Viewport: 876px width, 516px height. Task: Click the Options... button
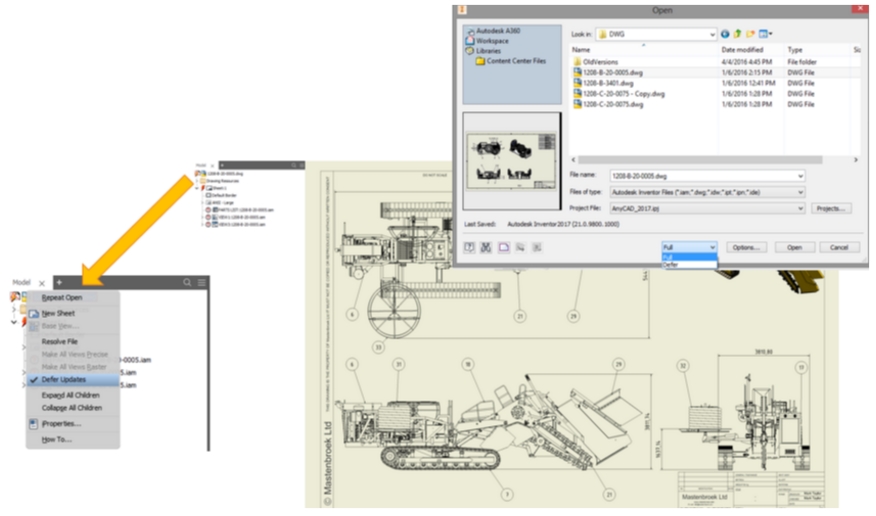746,247
